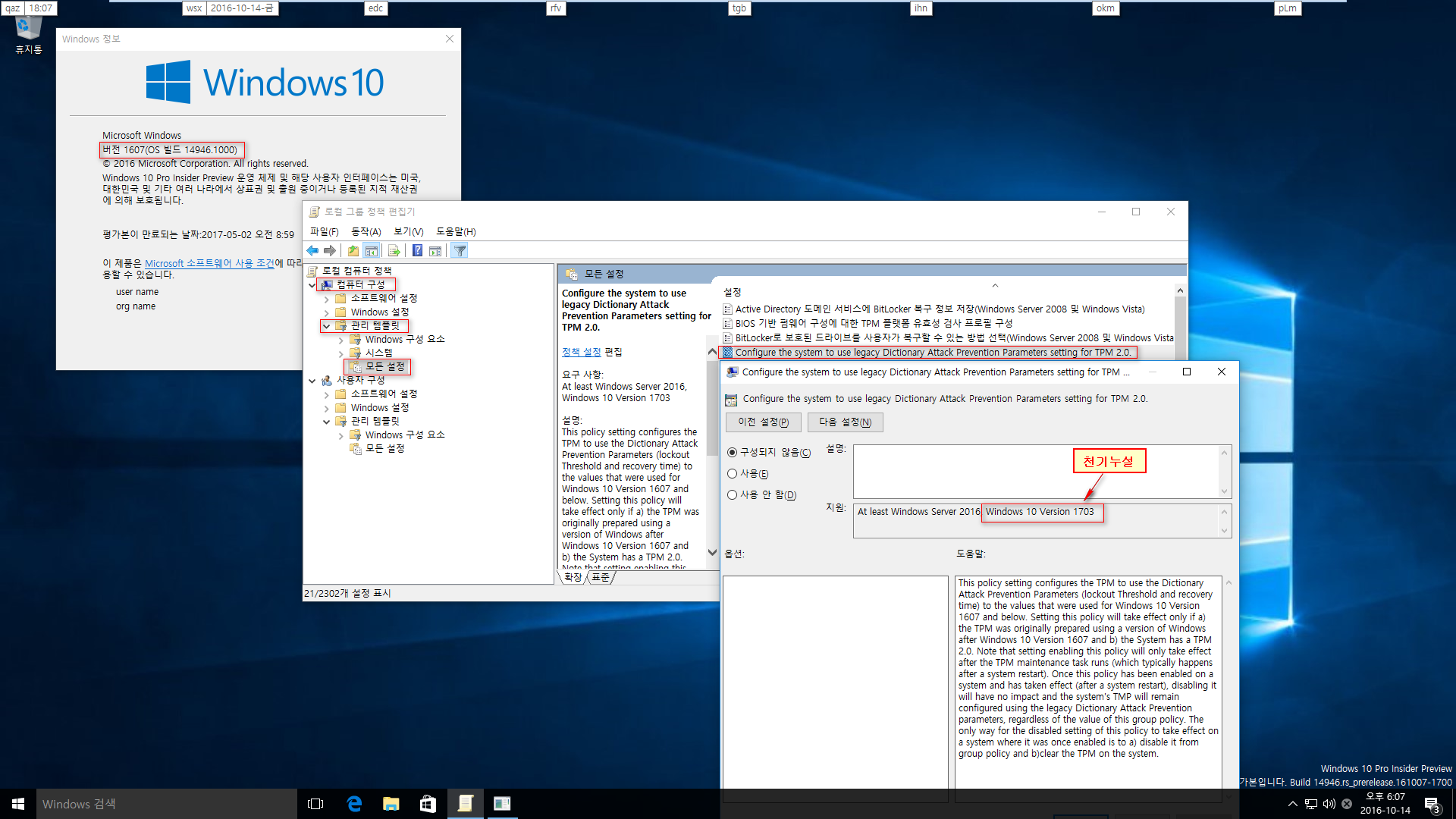Click the gray X icon in the tray
Screen dimensions: 1456x819
[1347, 804]
